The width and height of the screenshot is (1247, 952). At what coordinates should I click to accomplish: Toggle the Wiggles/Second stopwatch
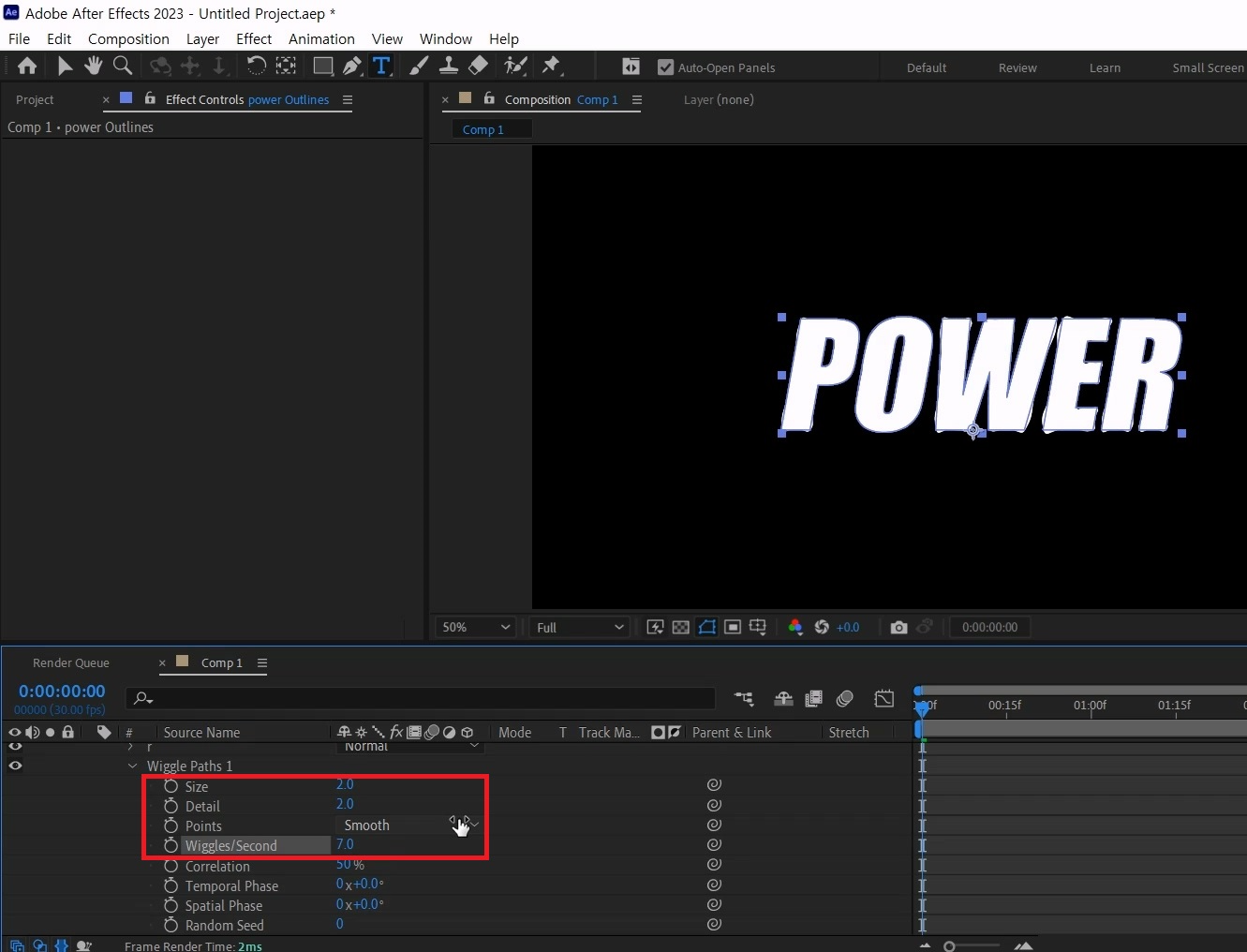pyautogui.click(x=171, y=845)
